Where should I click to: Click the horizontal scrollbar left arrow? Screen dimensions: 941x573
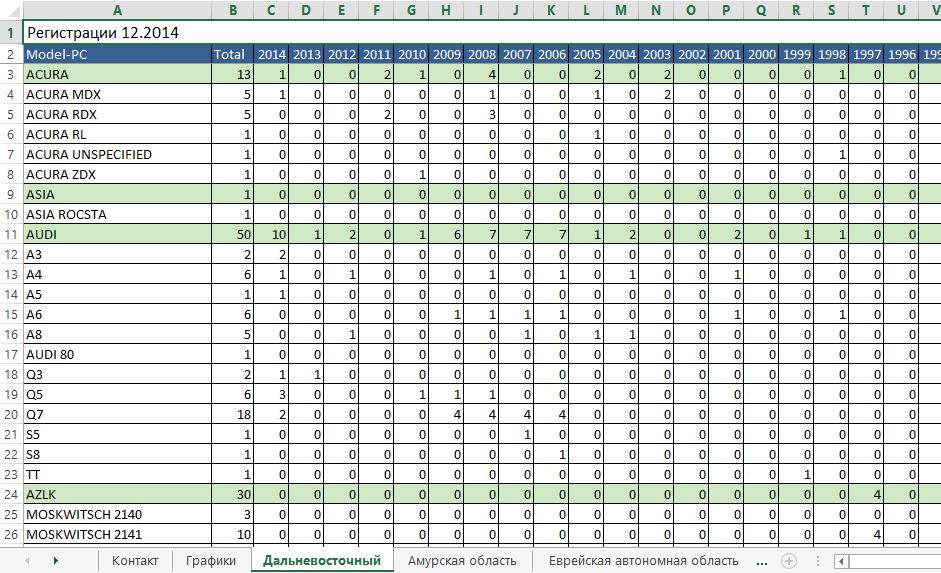pos(841,562)
